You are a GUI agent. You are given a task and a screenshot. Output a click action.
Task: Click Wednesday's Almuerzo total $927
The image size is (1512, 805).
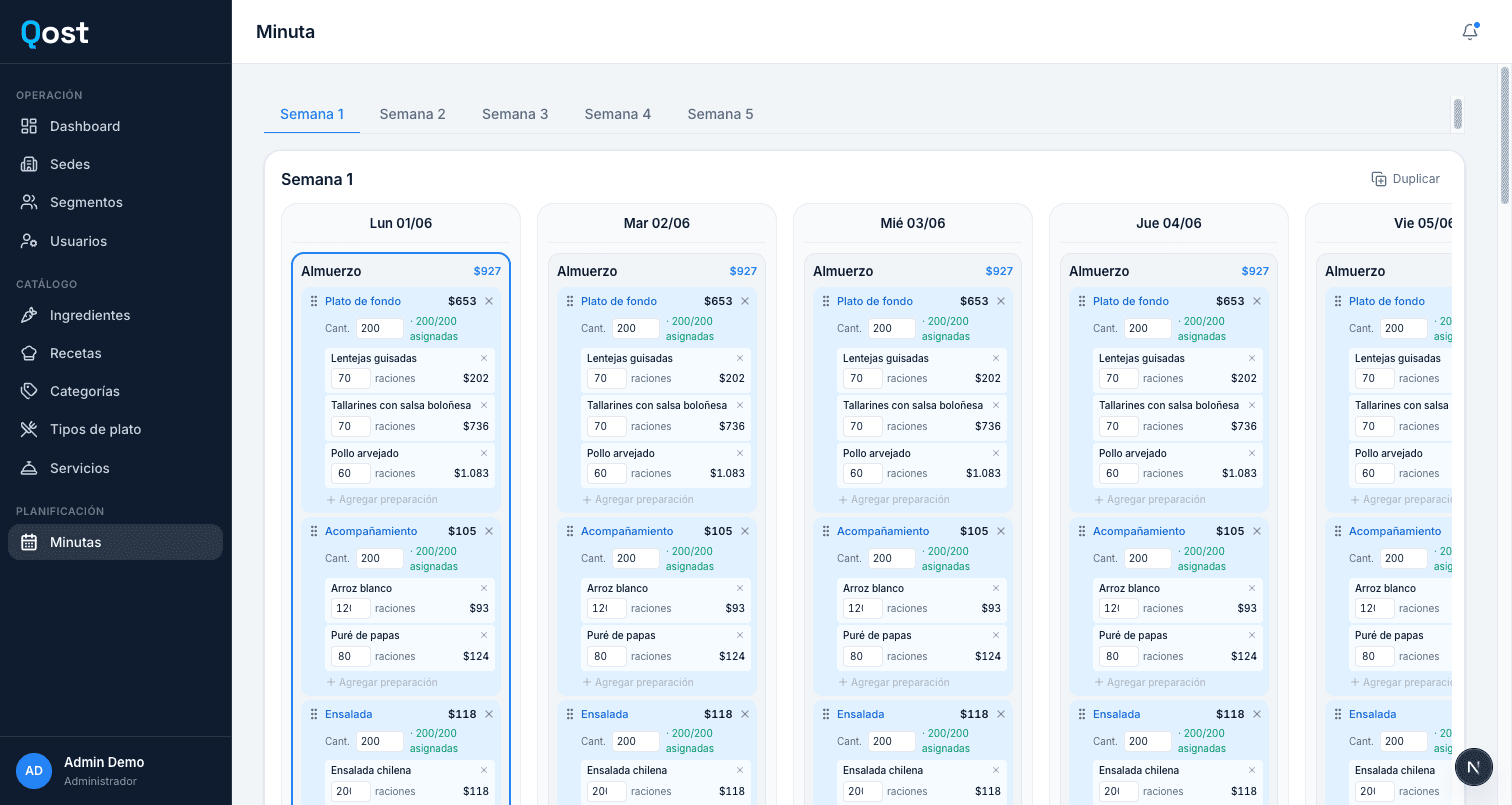click(999, 271)
